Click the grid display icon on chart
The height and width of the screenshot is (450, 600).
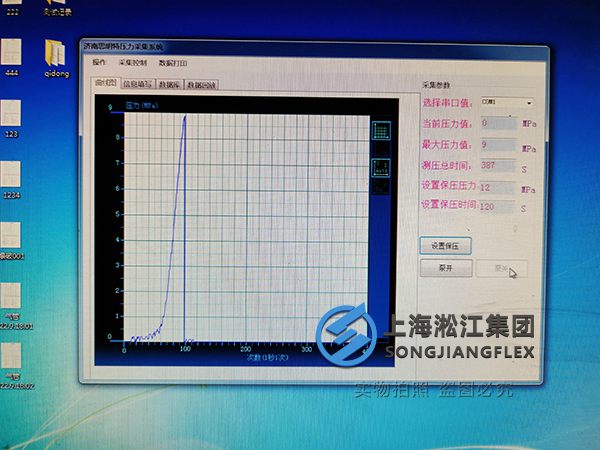coord(381,131)
